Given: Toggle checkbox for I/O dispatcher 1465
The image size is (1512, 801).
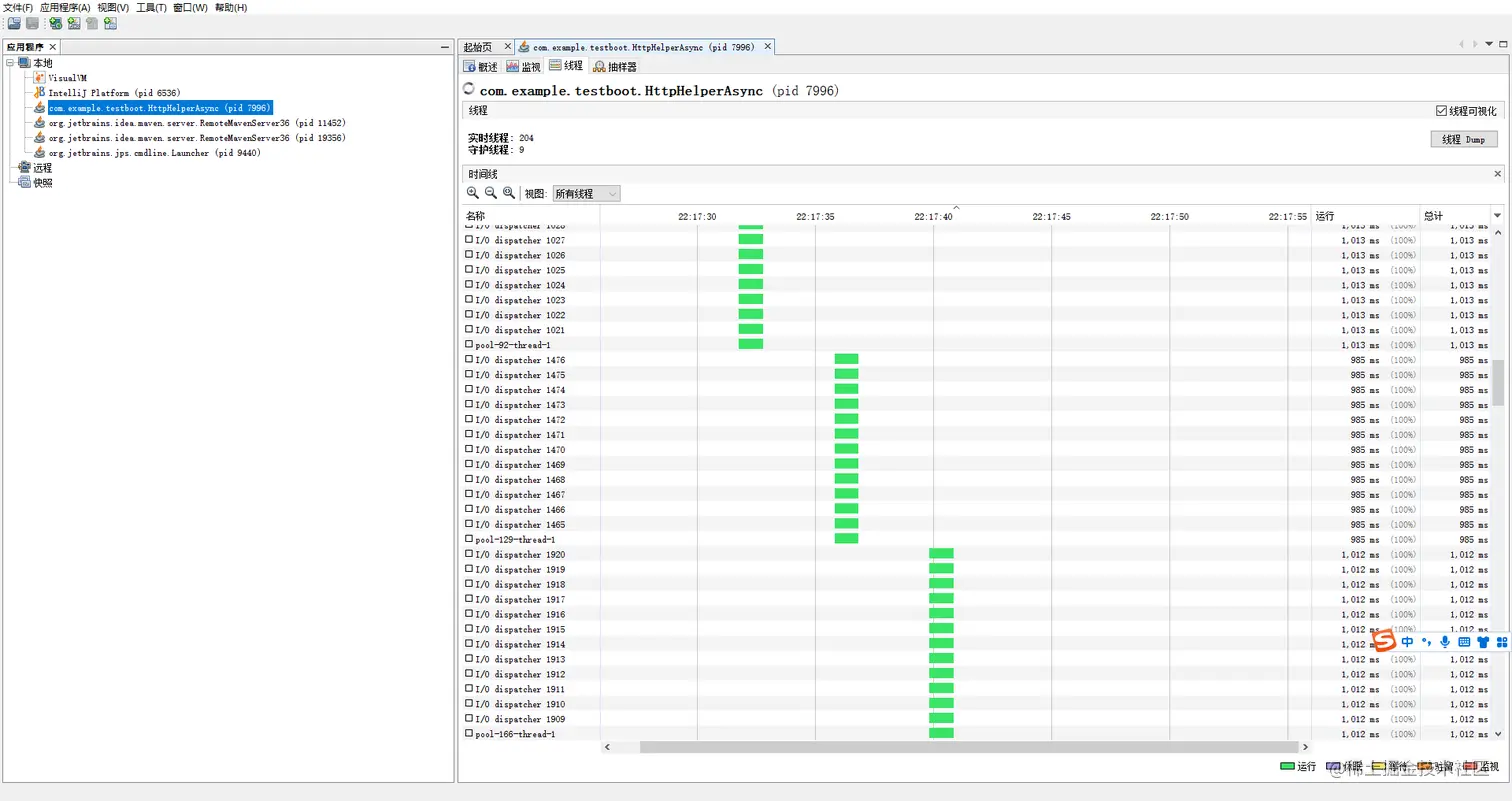Looking at the screenshot, I should click(469, 524).
